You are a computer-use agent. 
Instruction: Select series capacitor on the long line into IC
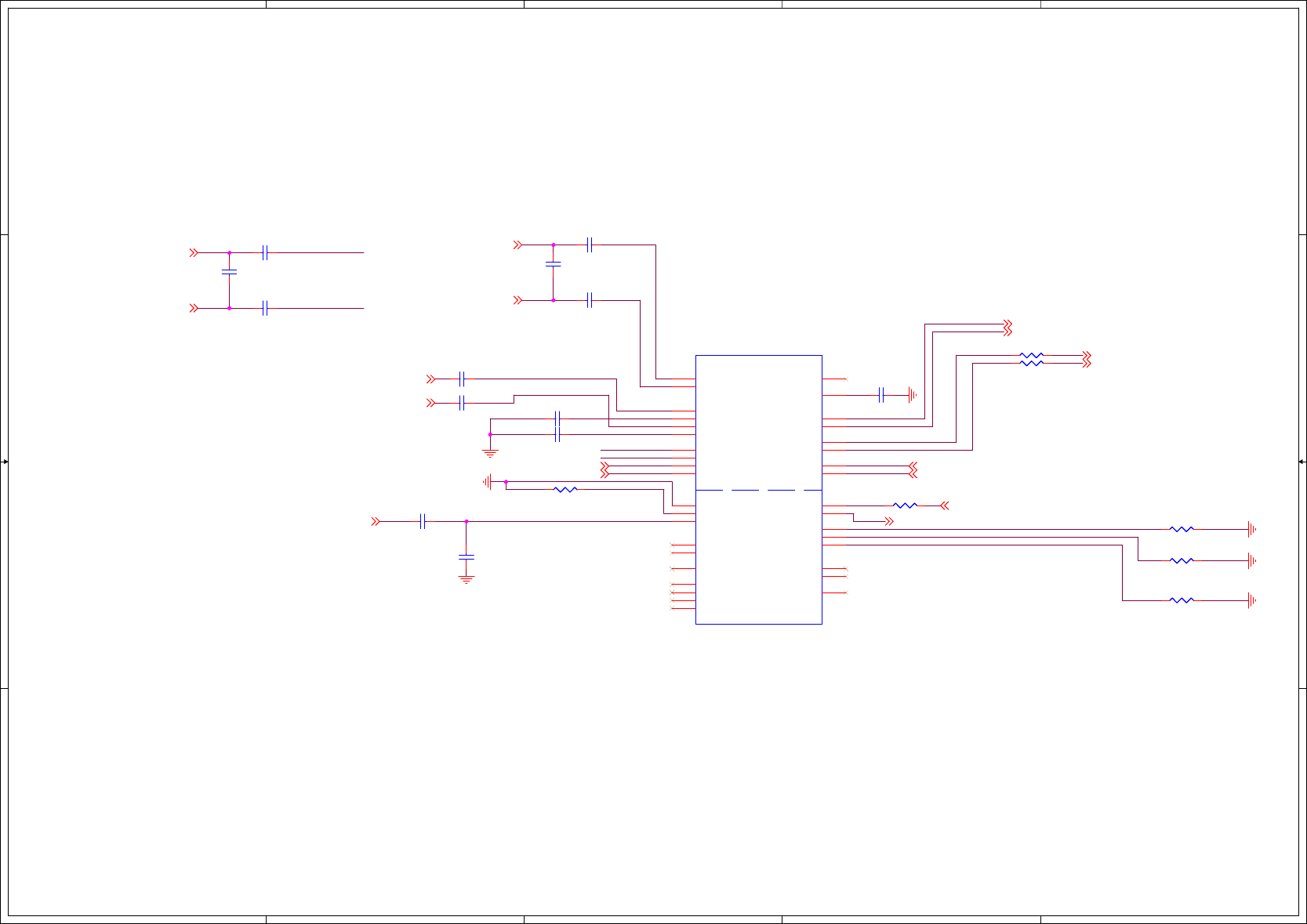pyautogui.click(x=423, y=521)
